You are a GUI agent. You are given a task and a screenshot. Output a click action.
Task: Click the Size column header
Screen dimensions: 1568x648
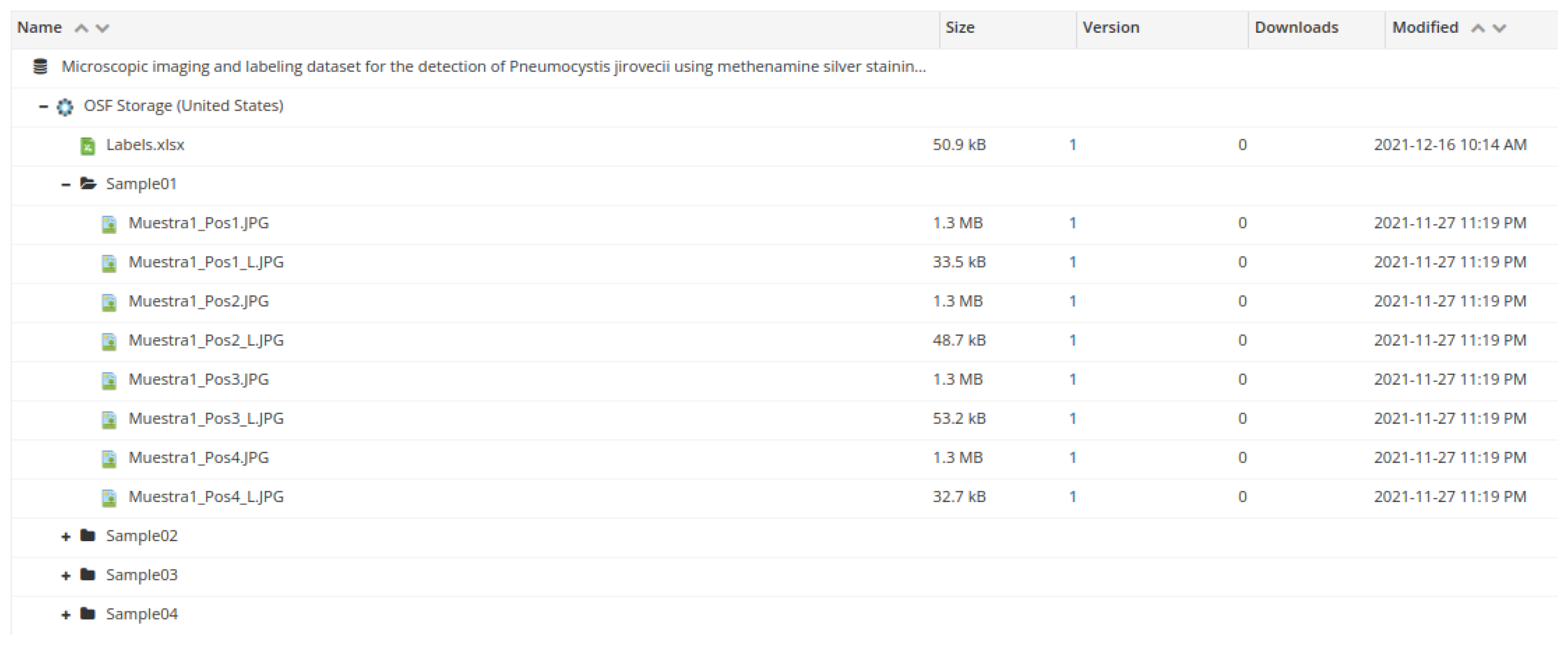click(960, 28)
